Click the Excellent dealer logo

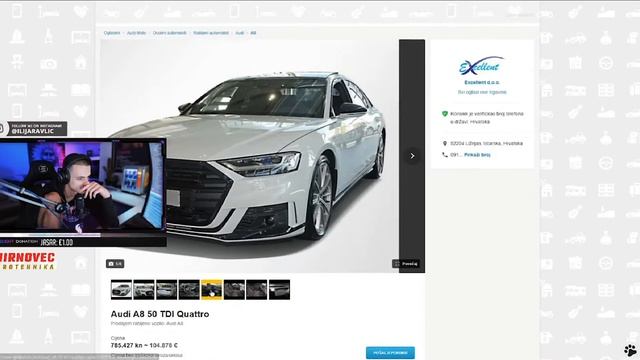[482, 66]
